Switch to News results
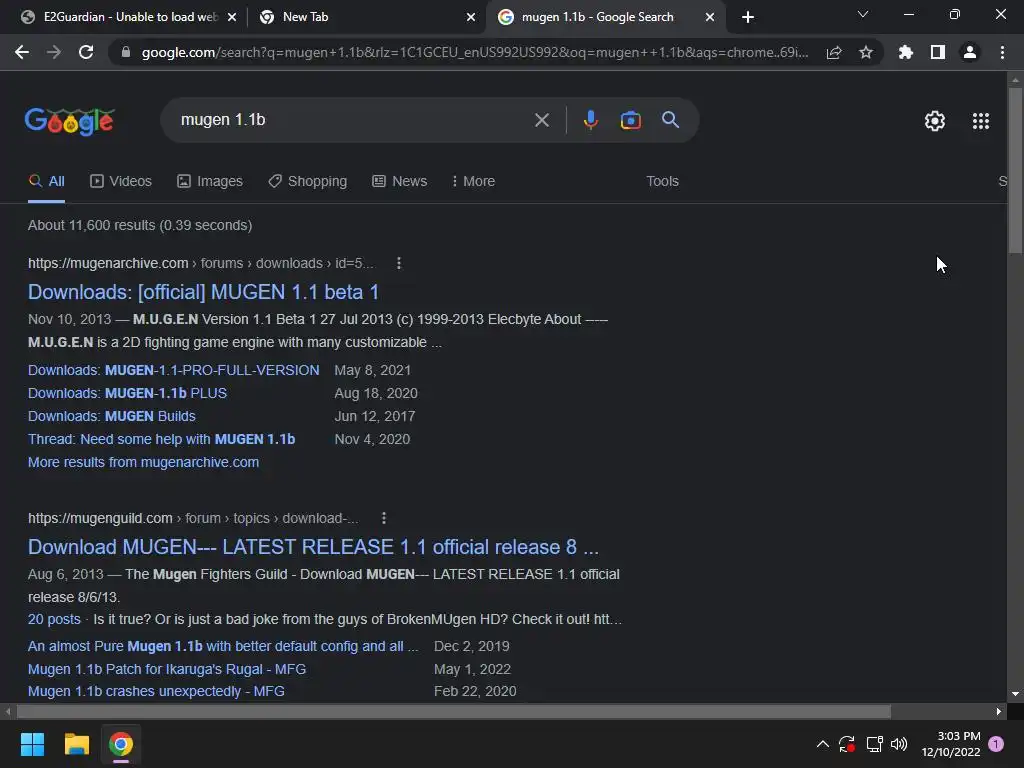 pyautogui.click(x=400, y=182)
